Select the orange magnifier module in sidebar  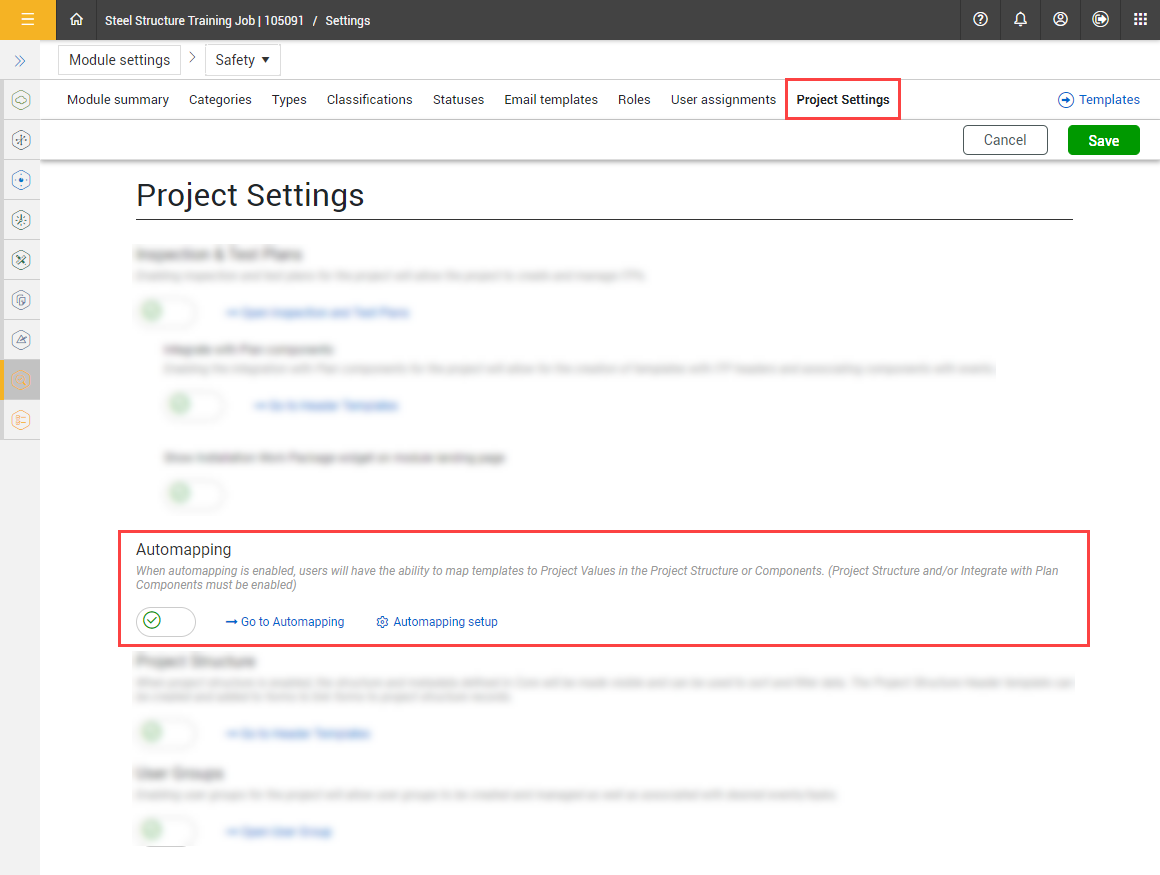point(21,380)
